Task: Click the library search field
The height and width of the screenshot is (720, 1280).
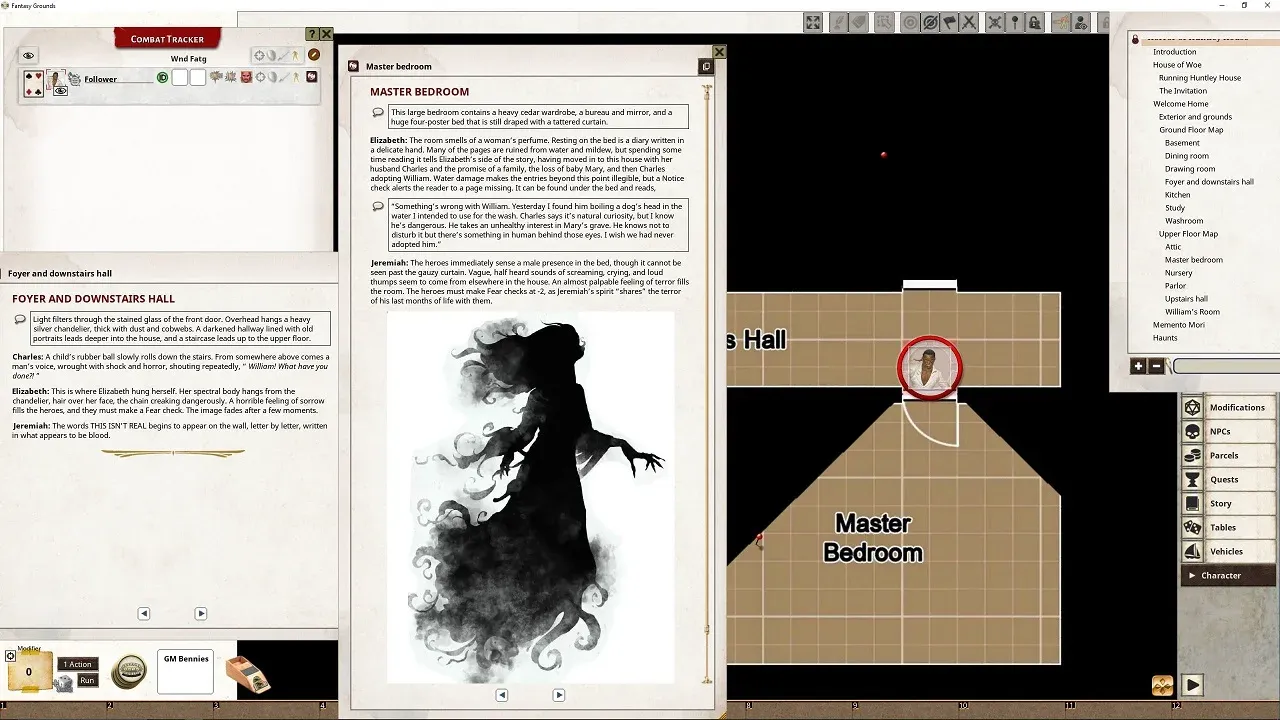Action: 1225,367
